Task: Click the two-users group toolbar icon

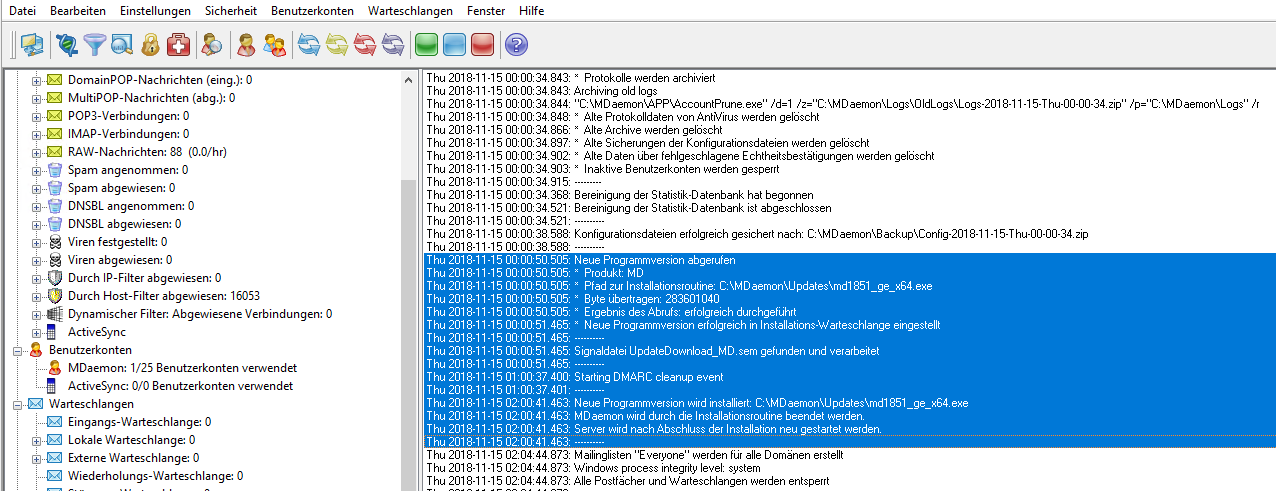Action: 274,44
